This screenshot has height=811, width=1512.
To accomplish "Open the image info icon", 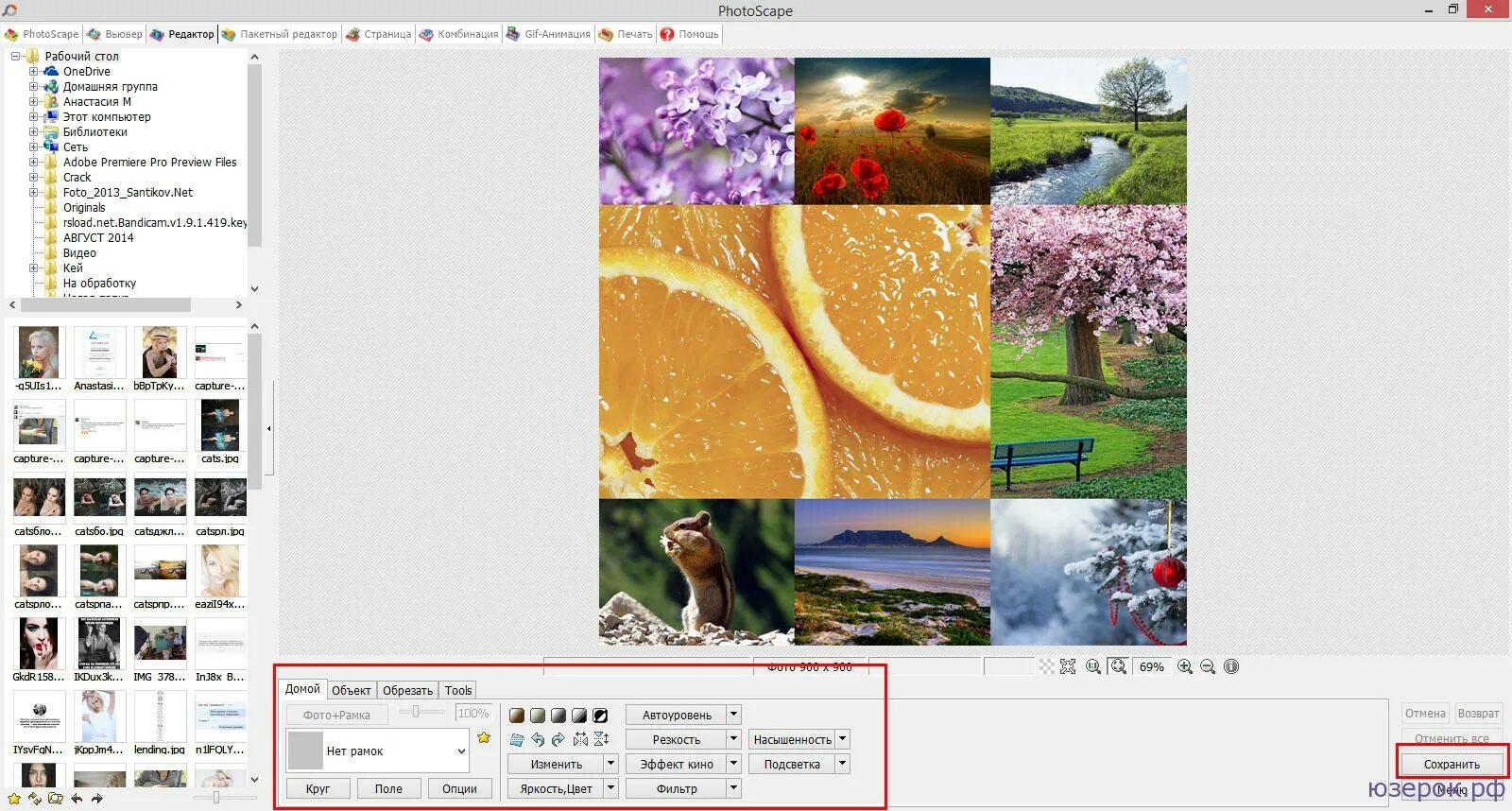I will tap(1231, 666).
